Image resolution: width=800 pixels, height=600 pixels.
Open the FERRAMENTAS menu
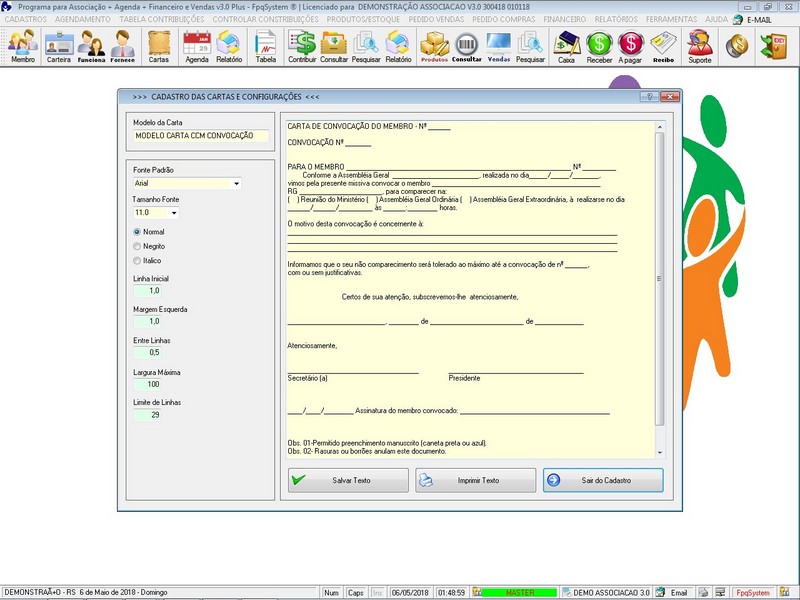click(671, 19)
